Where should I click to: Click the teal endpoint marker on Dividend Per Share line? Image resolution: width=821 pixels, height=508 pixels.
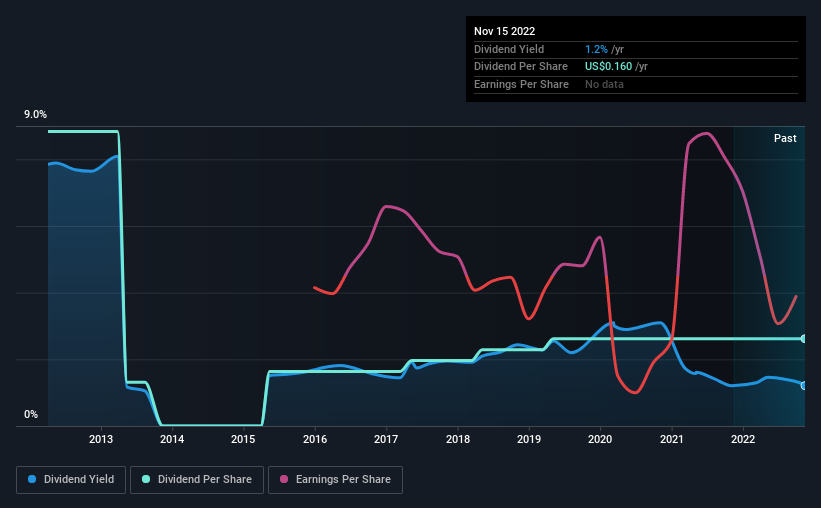tap(804, 339)
